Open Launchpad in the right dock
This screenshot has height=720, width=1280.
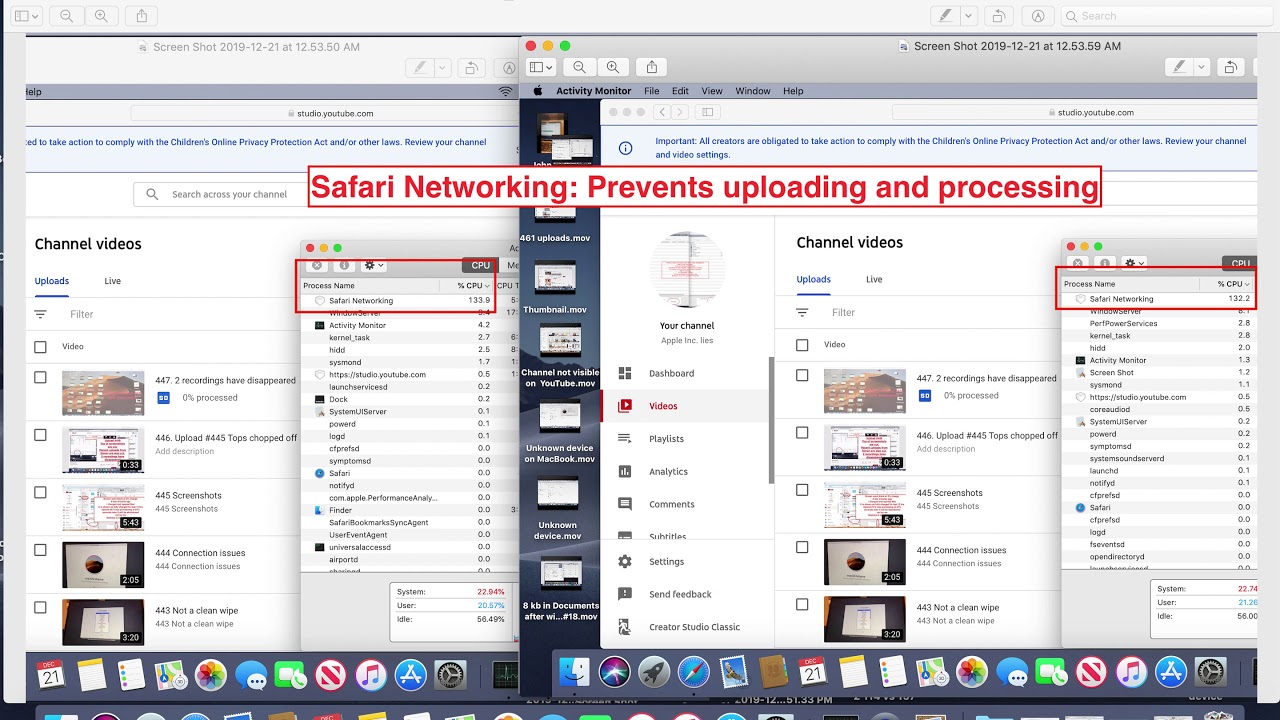click(x=654, y=672)
